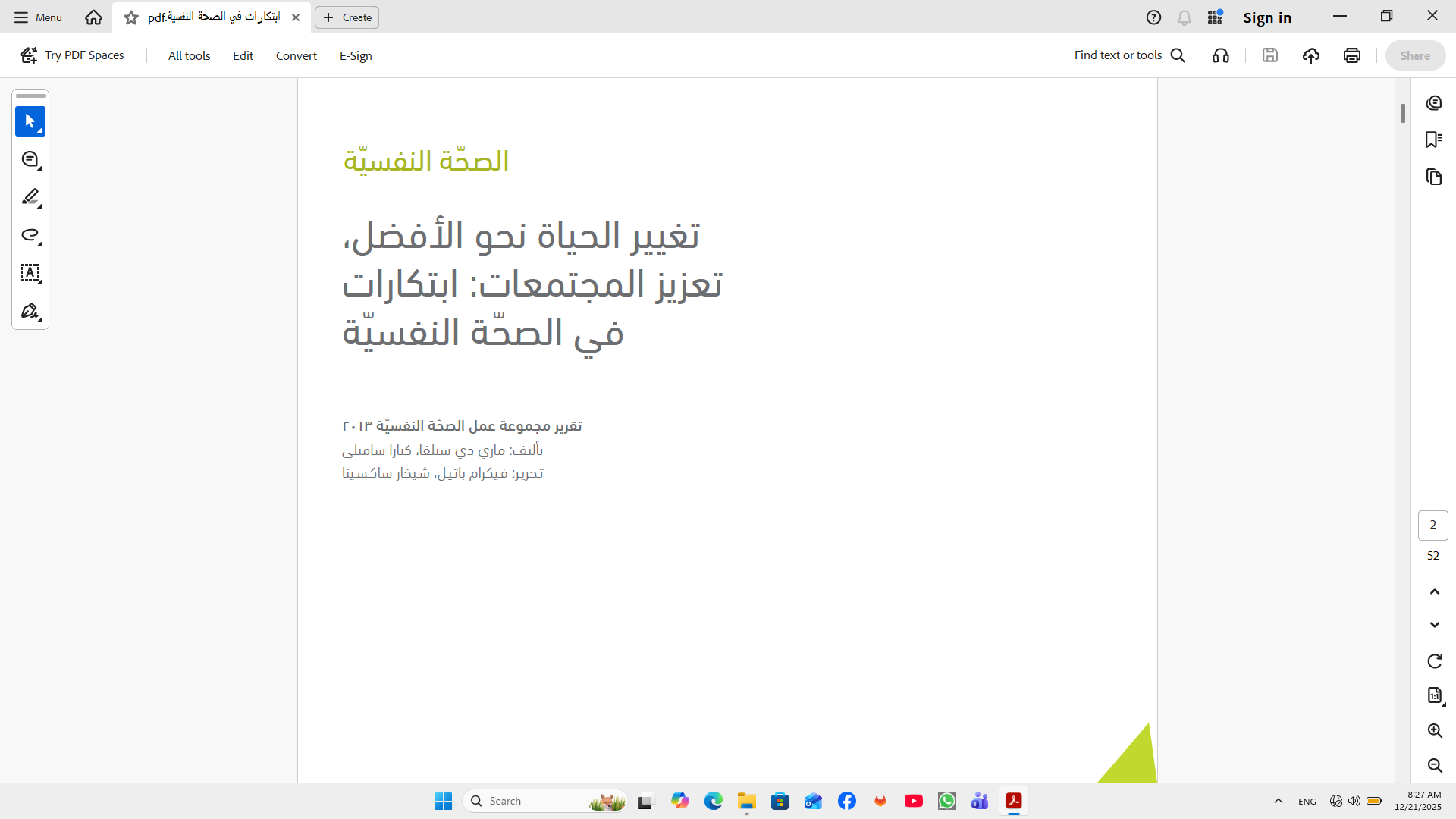This screenshot has width=1456, height=819.
Task: Click the Create new tab button
Action: (347, 17)
